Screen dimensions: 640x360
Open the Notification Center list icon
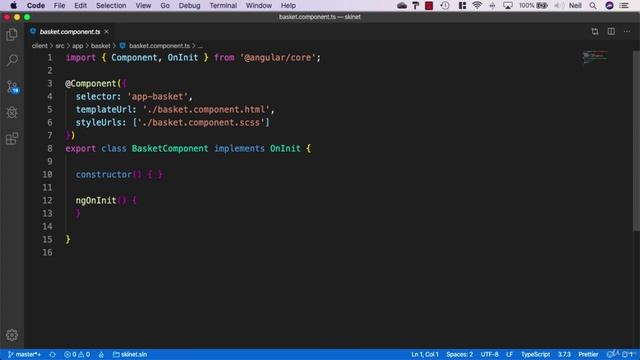tap(624, 5)
